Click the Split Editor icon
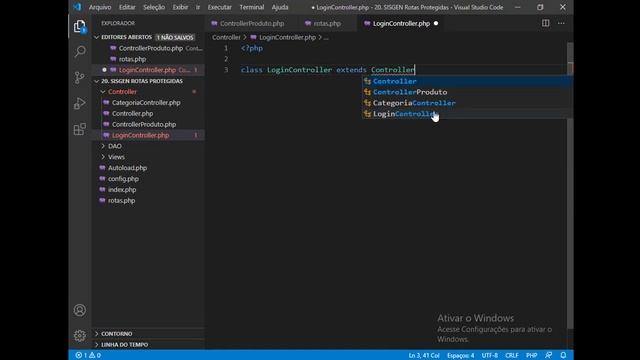 click(x=545, y=23)
